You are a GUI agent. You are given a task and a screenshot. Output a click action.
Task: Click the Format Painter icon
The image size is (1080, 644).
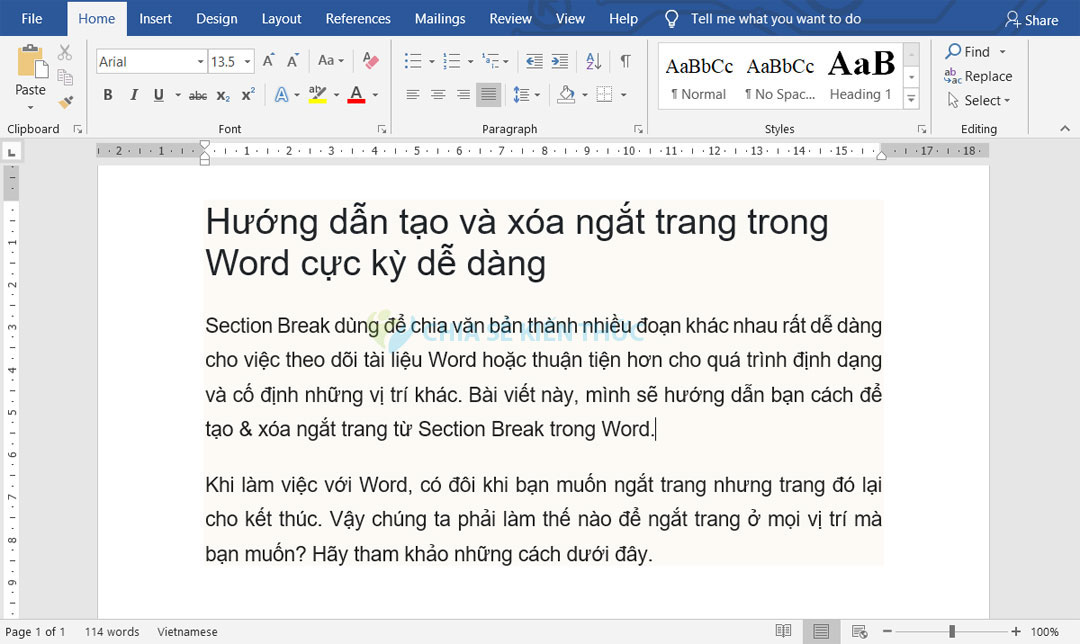tap(64, 99)
